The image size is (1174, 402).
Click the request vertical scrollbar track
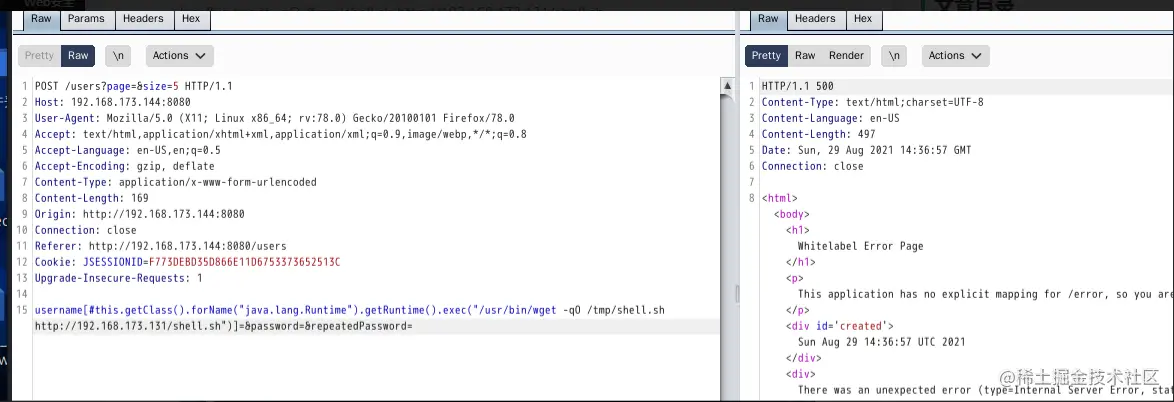click(x=727, y=247)
